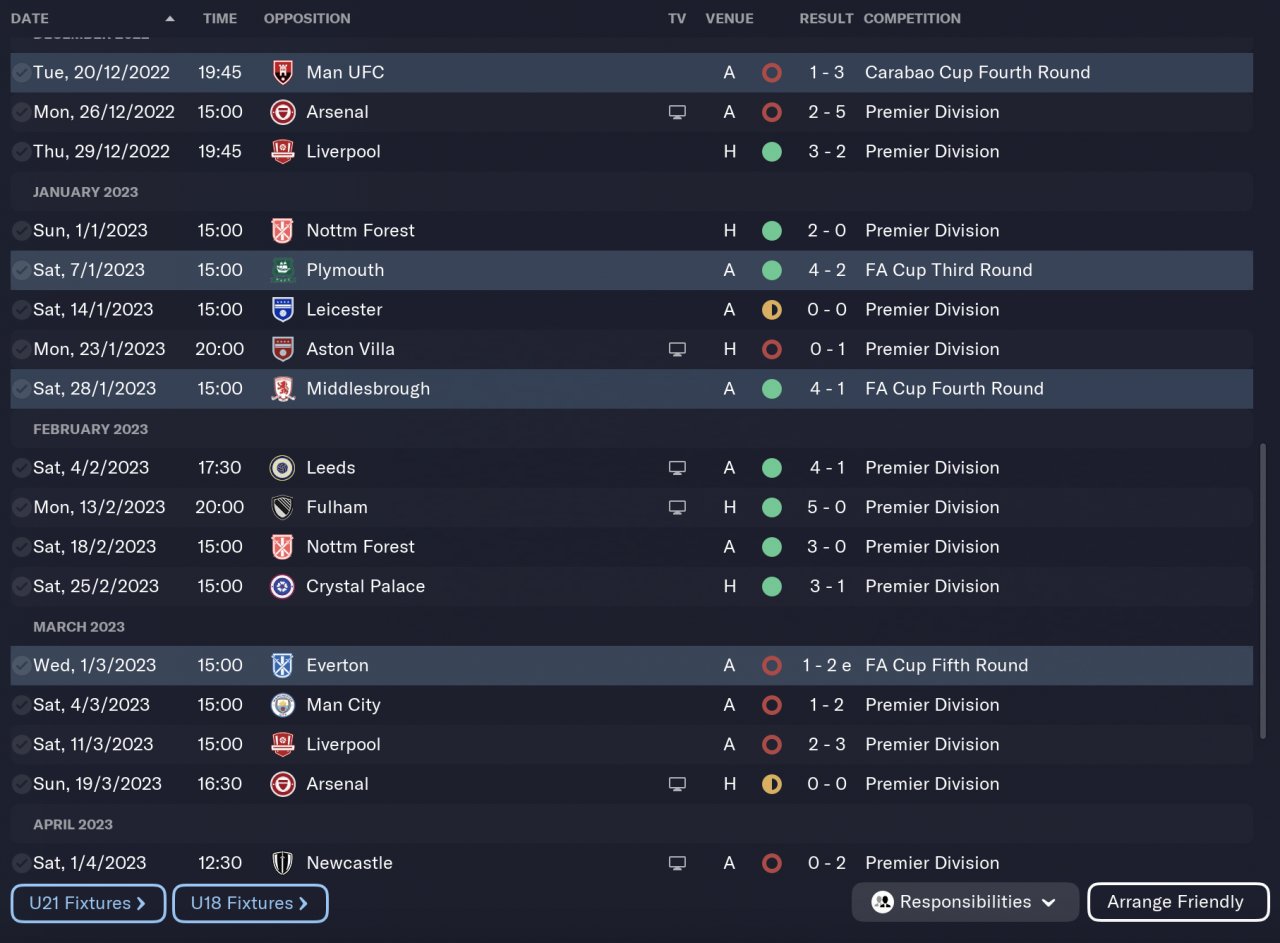
Task: Click the Middlesbrough club crest
Action: pyautogui.click(x=283, y=389)
